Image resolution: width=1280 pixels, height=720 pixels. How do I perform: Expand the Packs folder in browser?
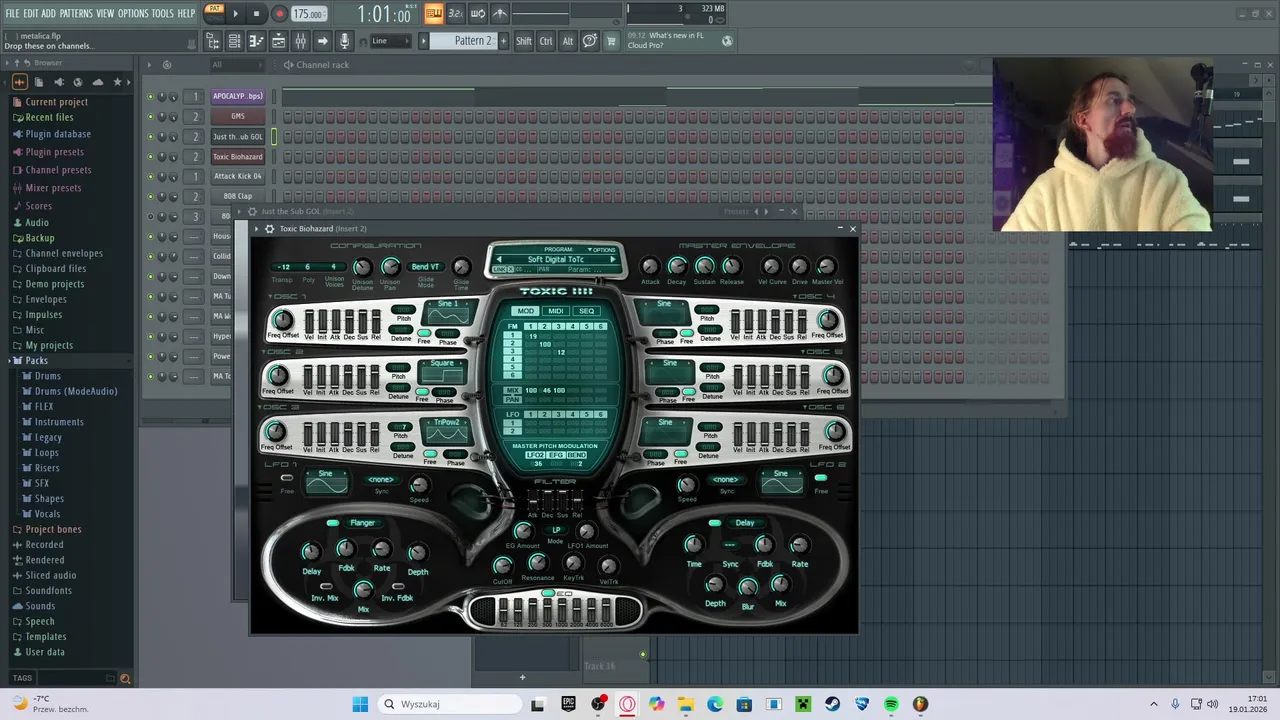tap(37, 360)
